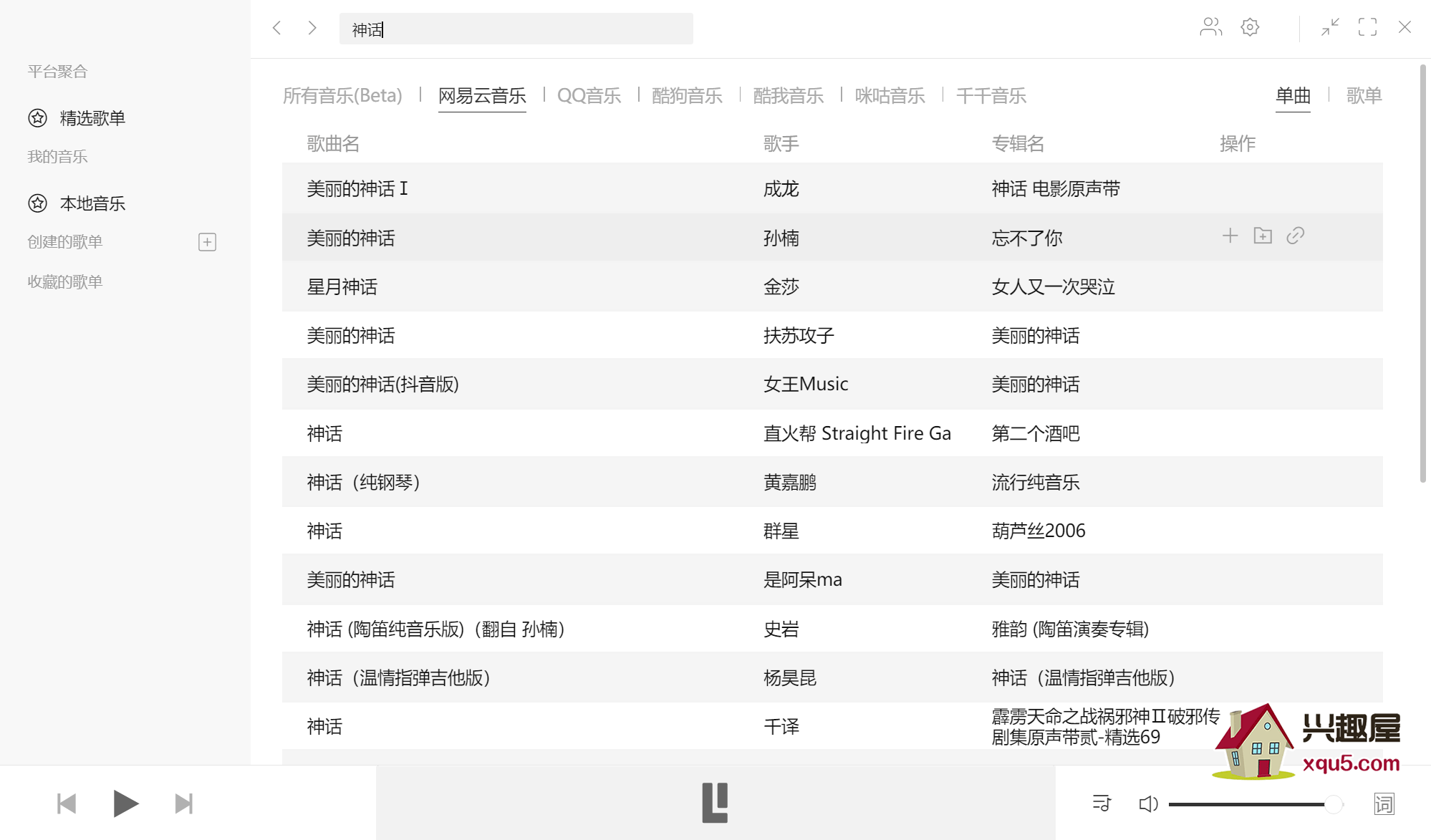Show 歌单 search results
Viewport: 1431px width, 840px height.
coord(1364,95)
